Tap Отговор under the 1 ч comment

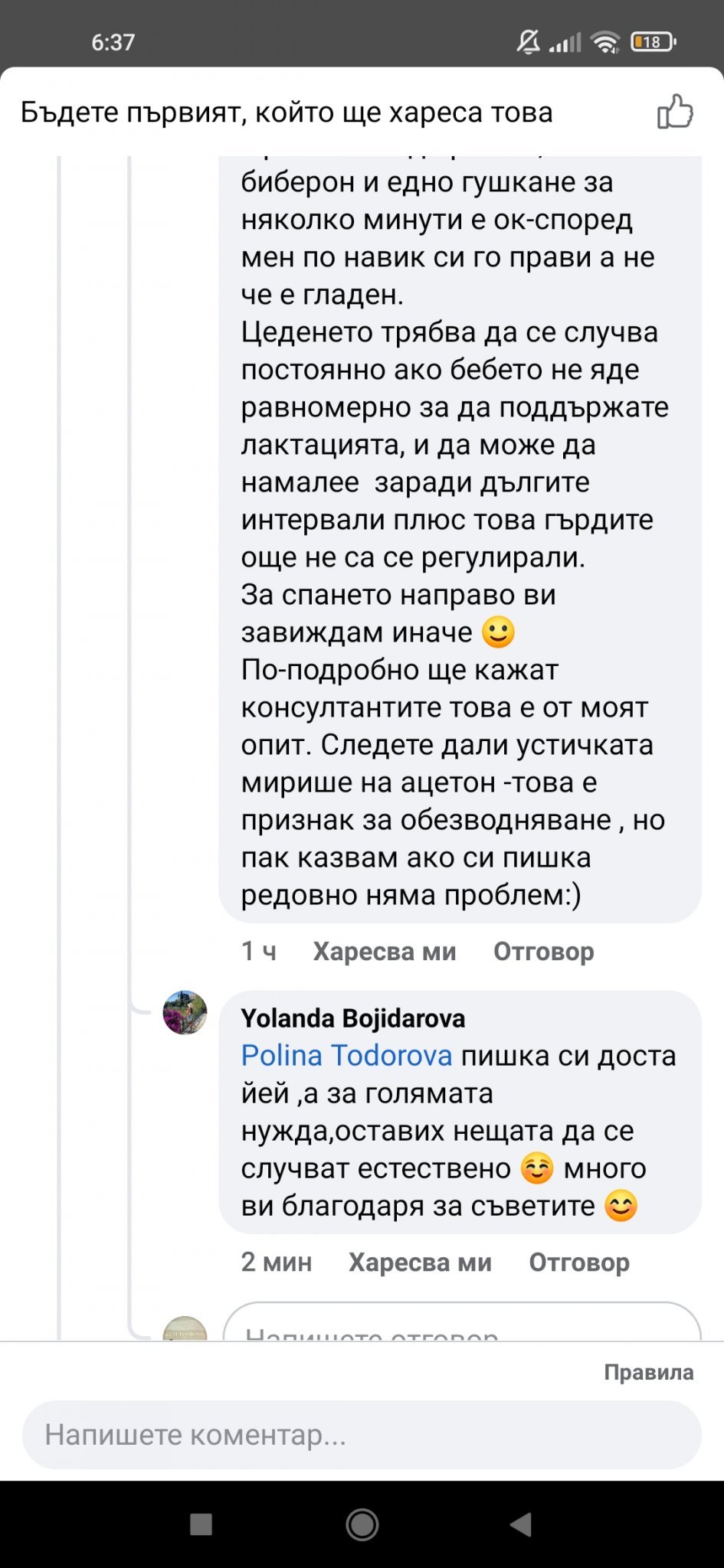click(543, 951)
